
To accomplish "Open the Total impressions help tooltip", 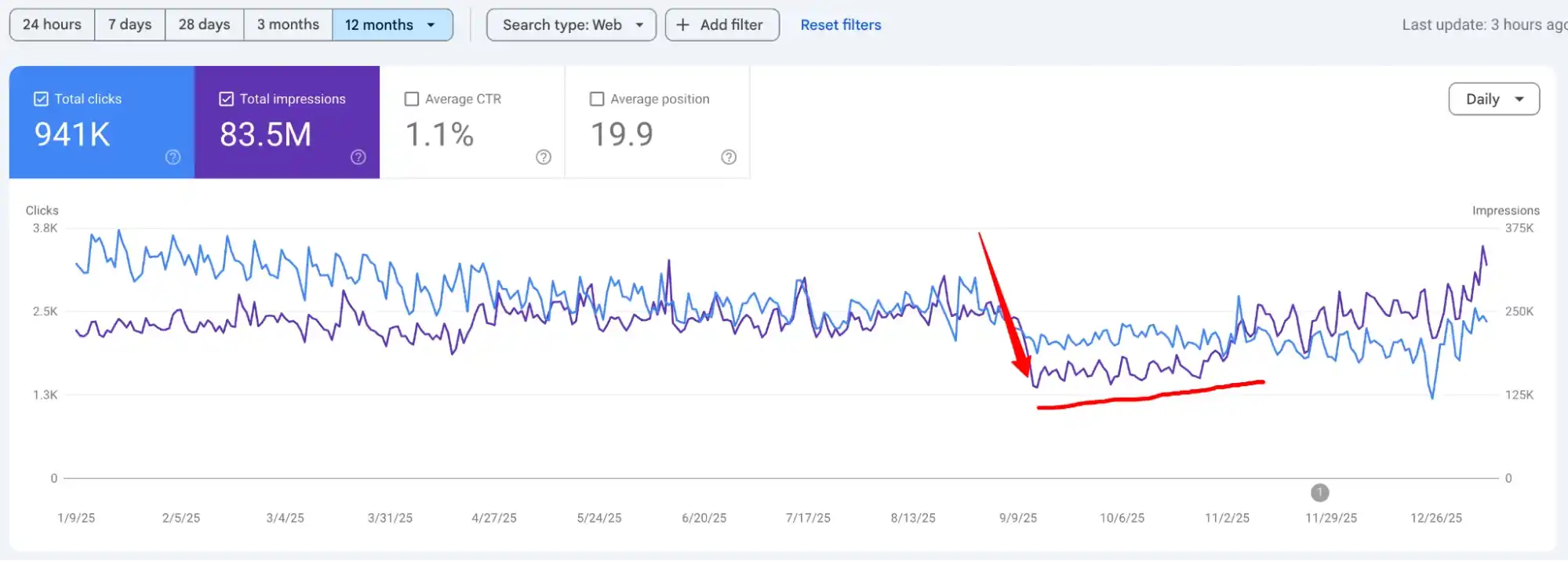I will pos(358,157).
